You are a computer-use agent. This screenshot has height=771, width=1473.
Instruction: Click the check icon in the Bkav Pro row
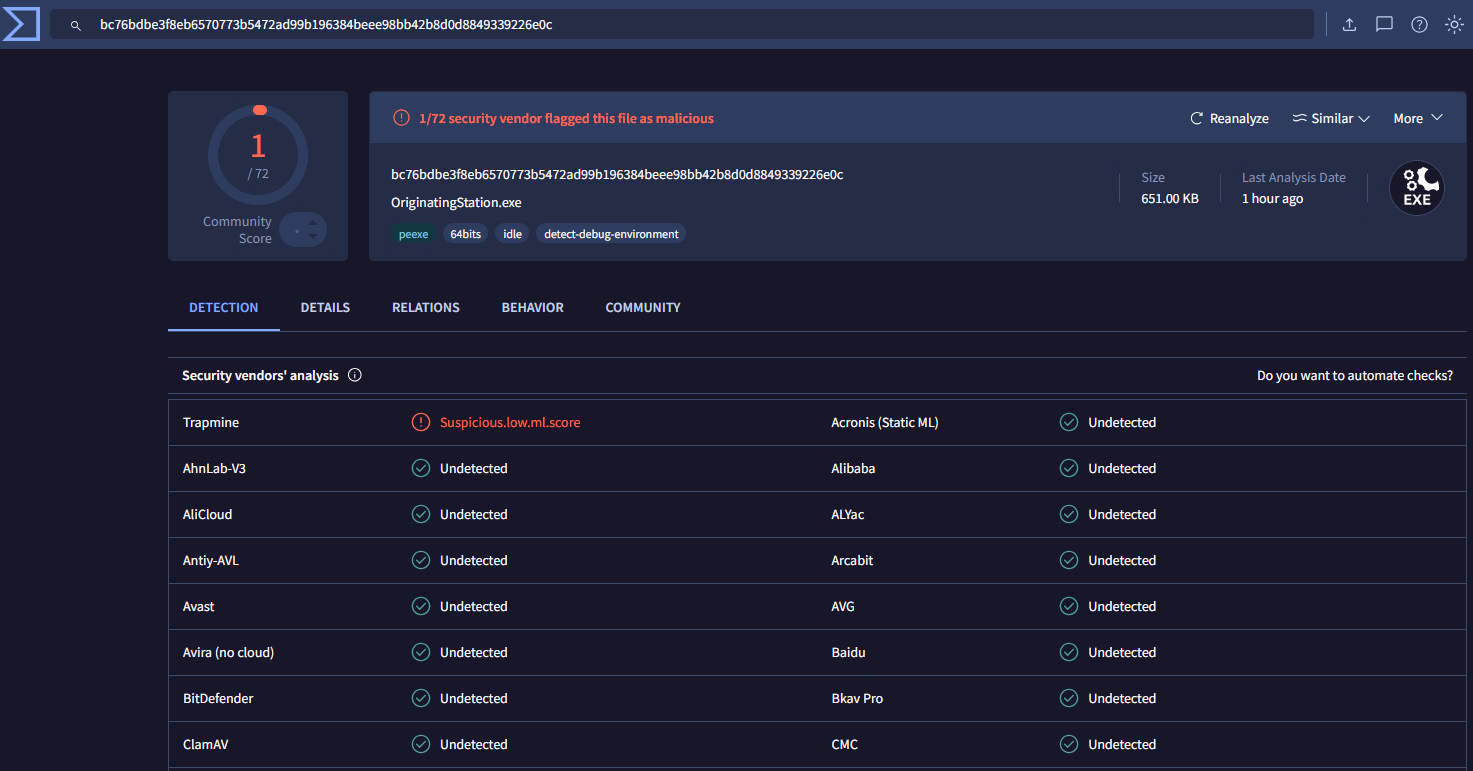pyautogui.click(x=1069, y=698)
